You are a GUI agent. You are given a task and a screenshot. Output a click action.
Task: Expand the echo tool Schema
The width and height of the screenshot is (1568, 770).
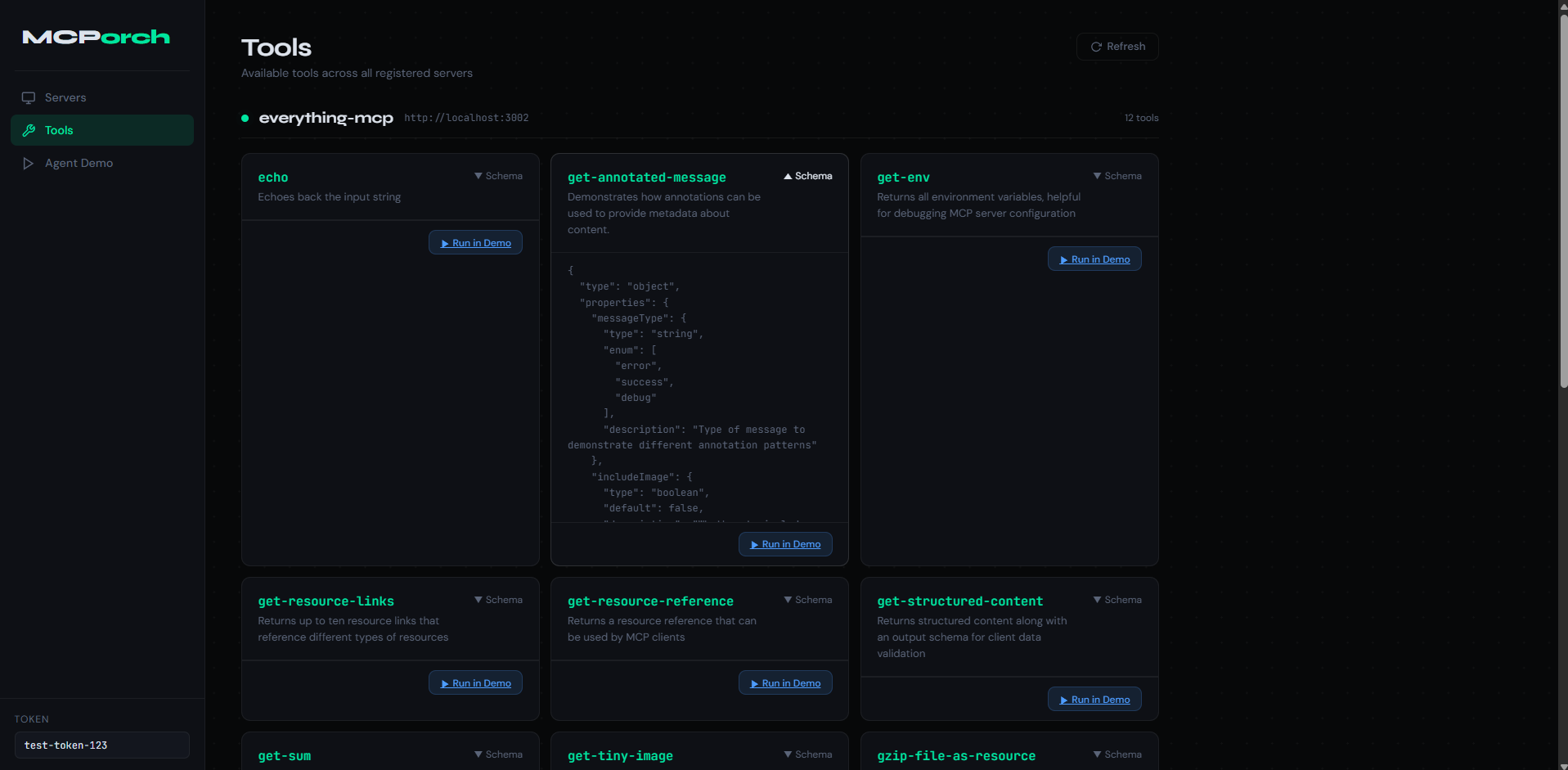(498, 176)
